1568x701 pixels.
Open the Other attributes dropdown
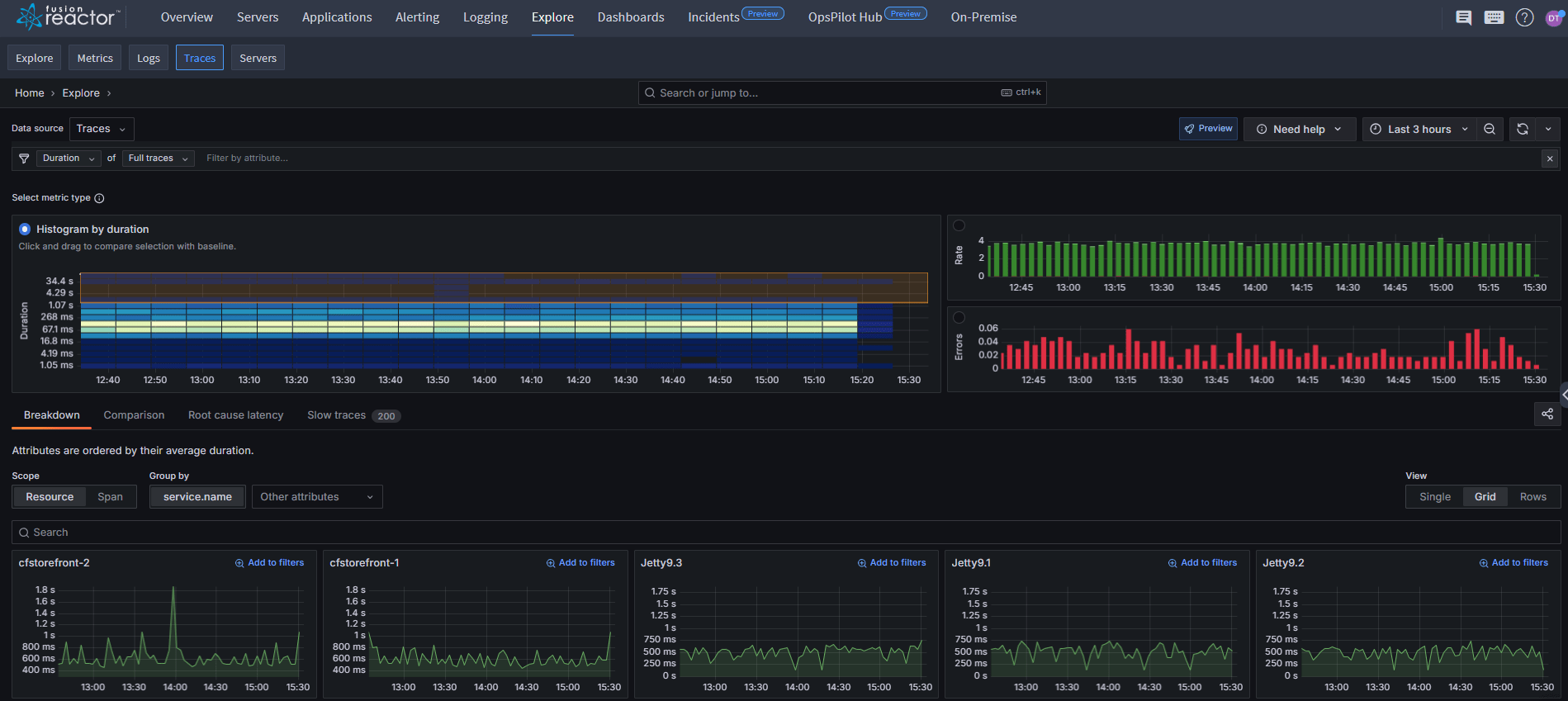tap(317, 497)
